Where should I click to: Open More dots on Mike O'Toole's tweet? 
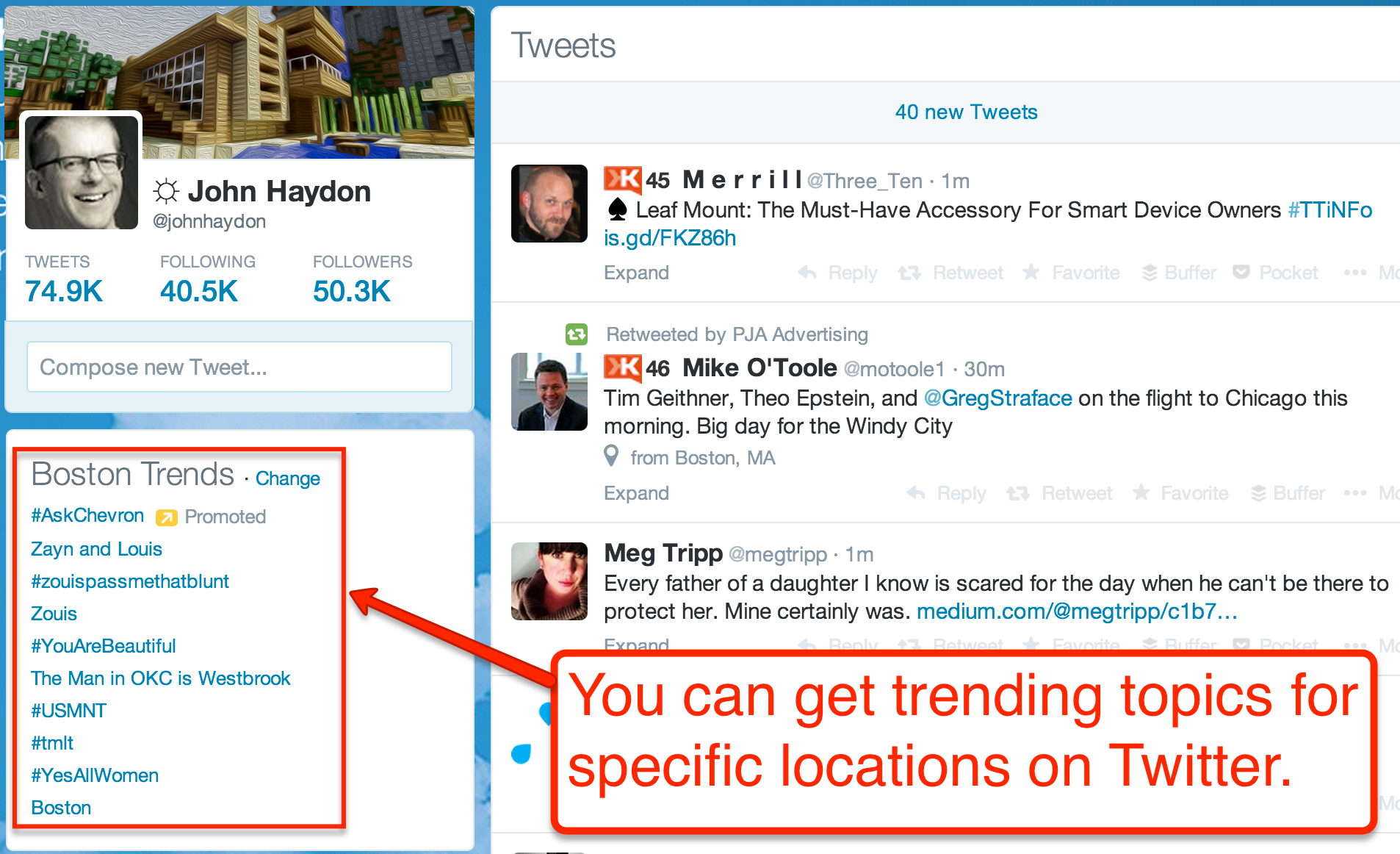(x=1355, y=493)
